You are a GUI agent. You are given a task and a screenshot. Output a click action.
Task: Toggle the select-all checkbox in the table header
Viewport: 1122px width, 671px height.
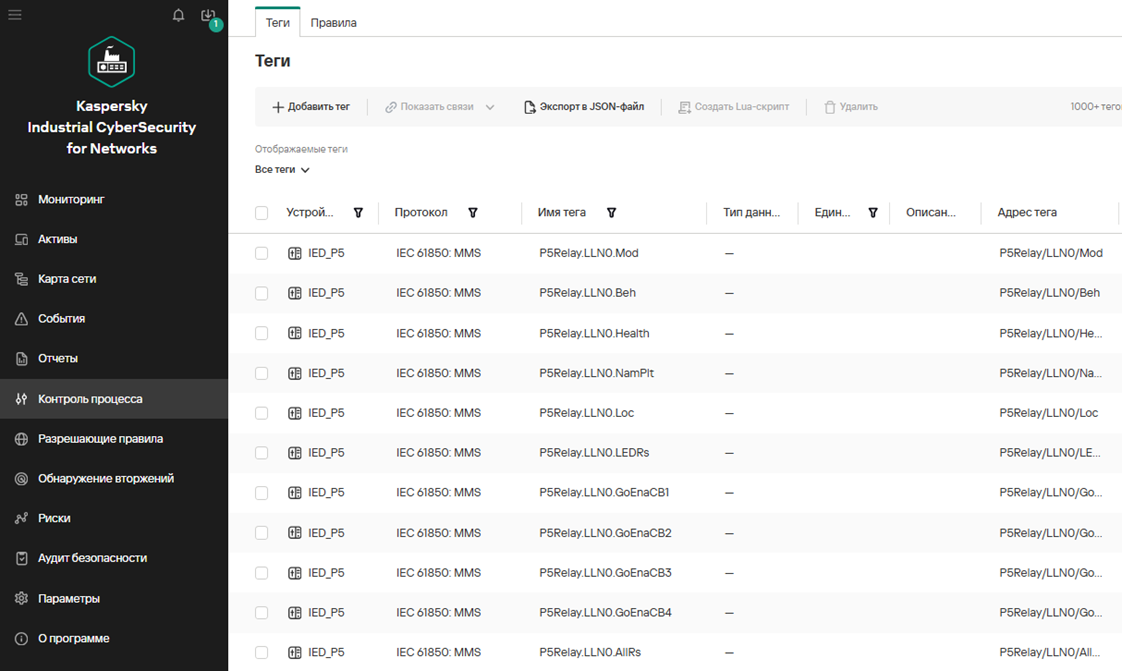262,213
